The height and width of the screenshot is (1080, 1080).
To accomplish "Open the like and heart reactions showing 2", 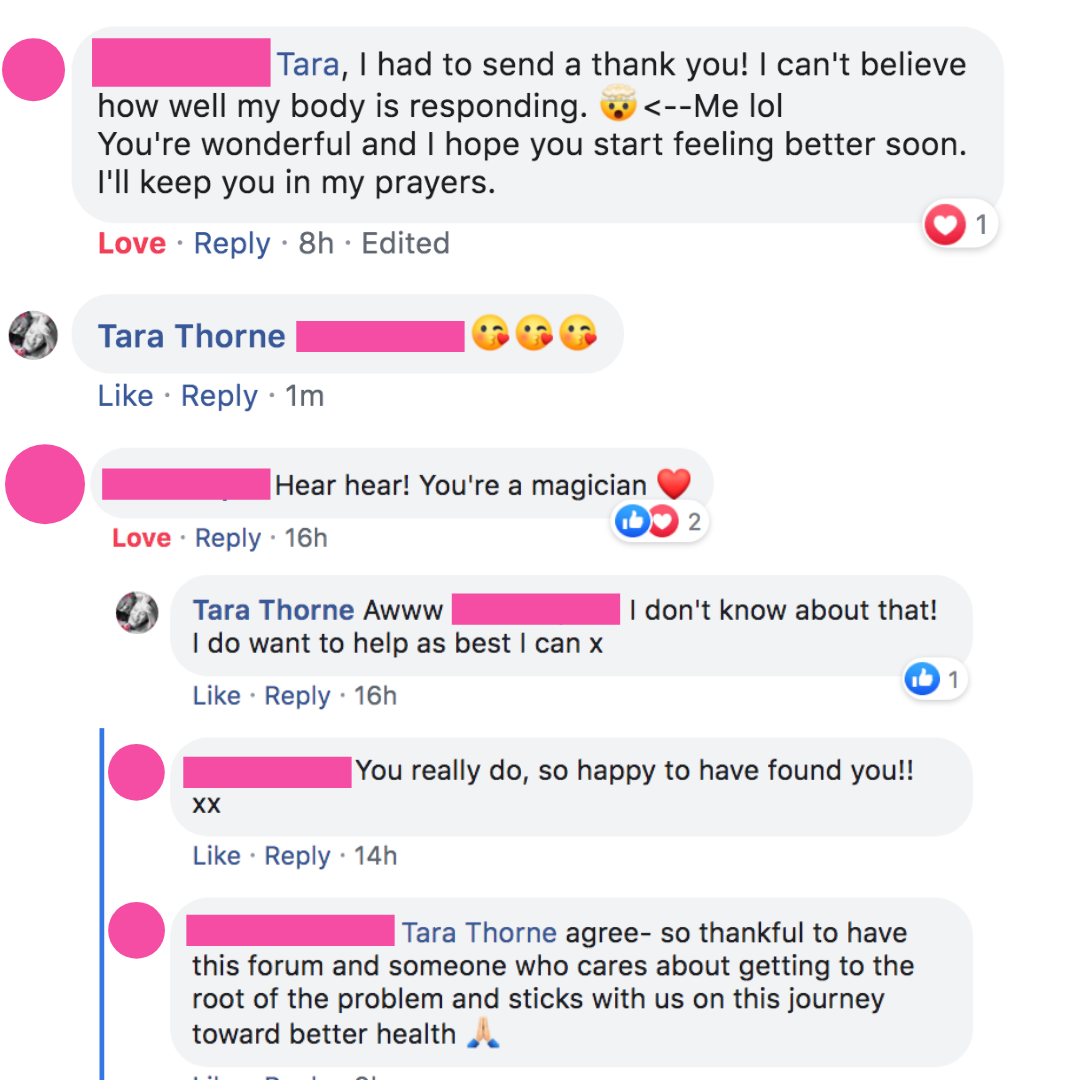I will click(x=660, y=521).
